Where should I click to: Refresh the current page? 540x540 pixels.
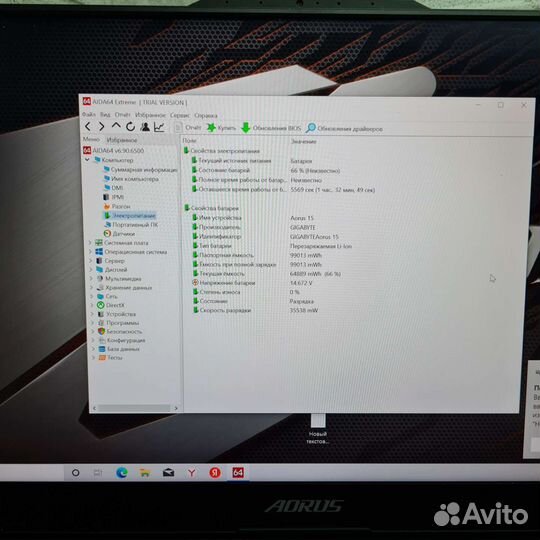130,127
